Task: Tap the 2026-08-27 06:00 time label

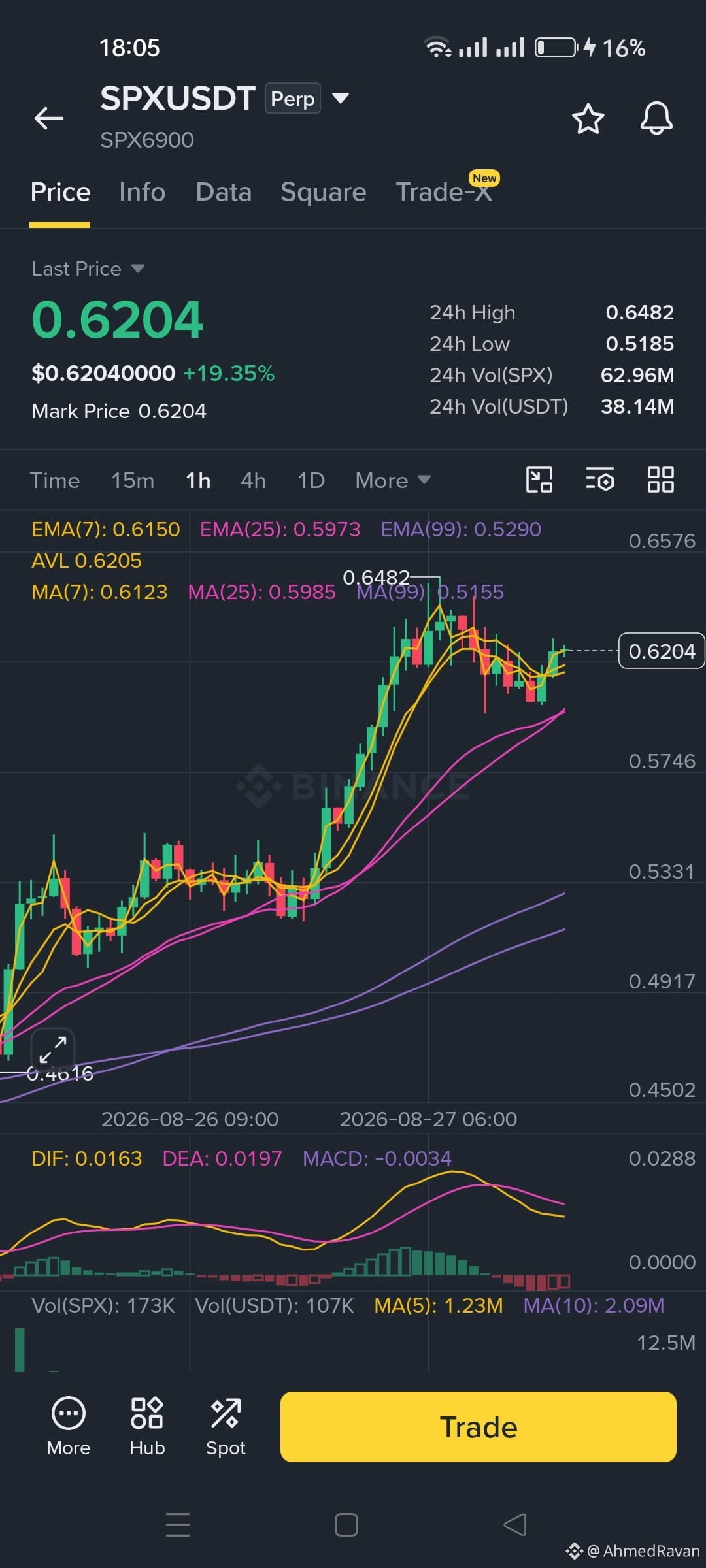Action: pyautogui.click(x=428, y=1119)
